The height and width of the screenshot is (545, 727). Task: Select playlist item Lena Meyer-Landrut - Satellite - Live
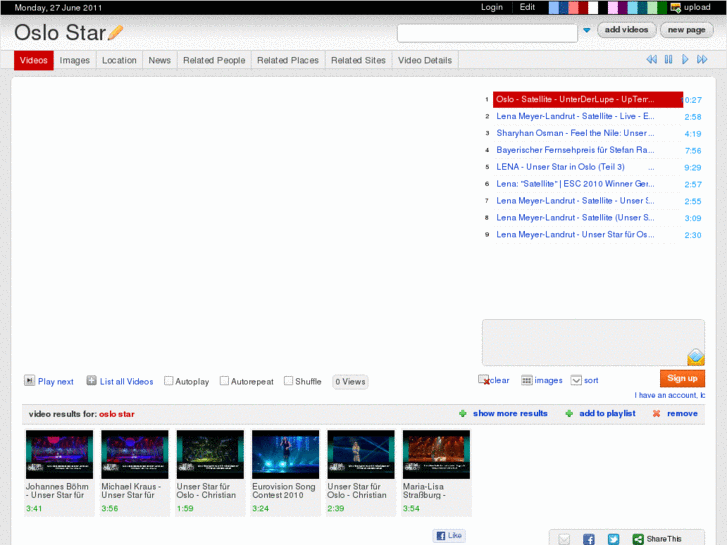tap(575, 116)
